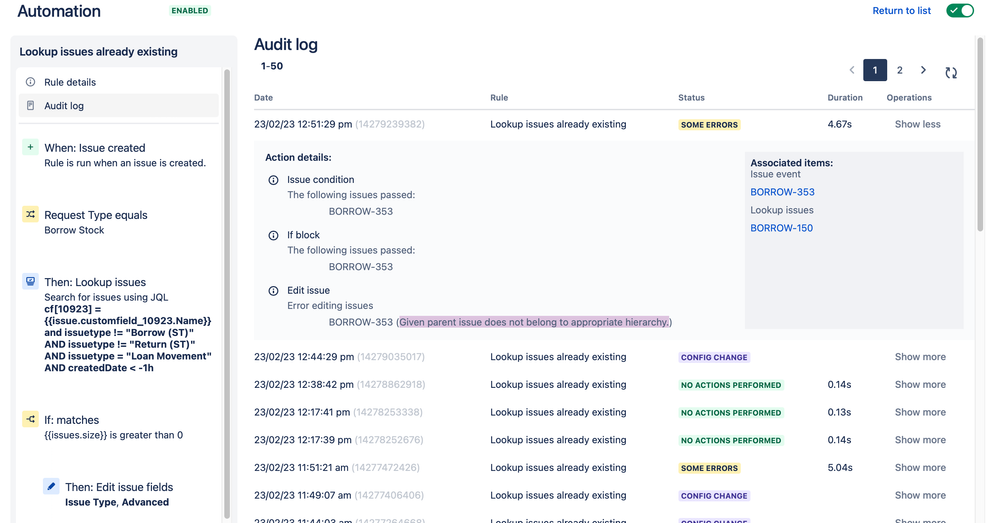999x523 pixels.
Task: Show more for 11:49:07 am entry
Action: pyautogui.click(x=920, y=495)
